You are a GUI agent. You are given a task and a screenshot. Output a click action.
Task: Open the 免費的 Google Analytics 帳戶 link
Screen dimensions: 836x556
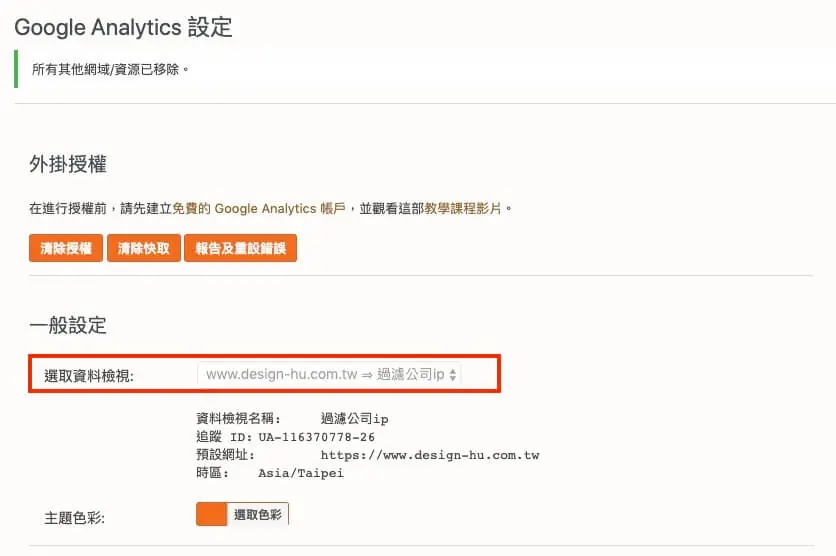[x=259, y=208]
